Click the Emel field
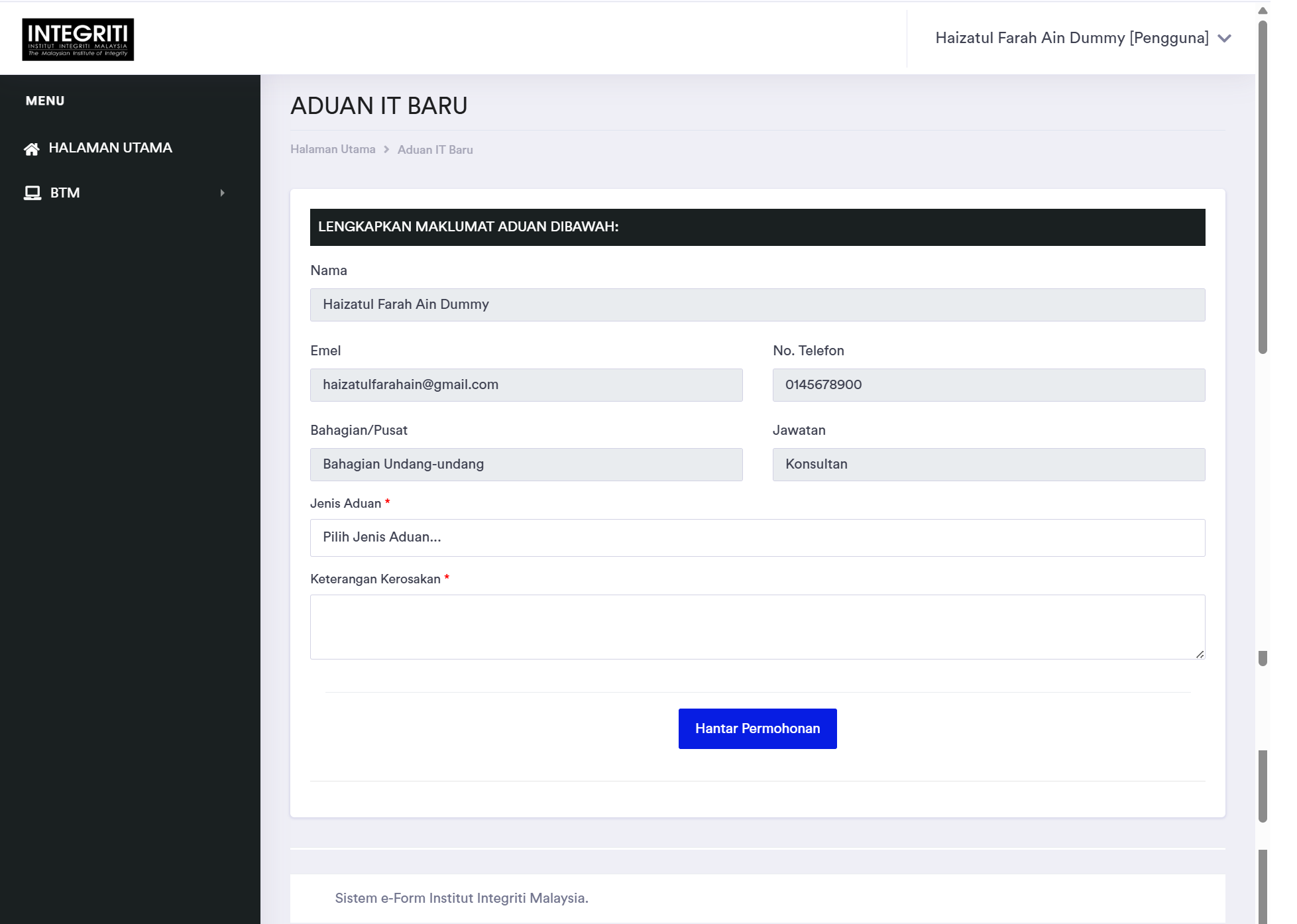The width and height of the screenshot is (1297, 924). coord(526,385)
